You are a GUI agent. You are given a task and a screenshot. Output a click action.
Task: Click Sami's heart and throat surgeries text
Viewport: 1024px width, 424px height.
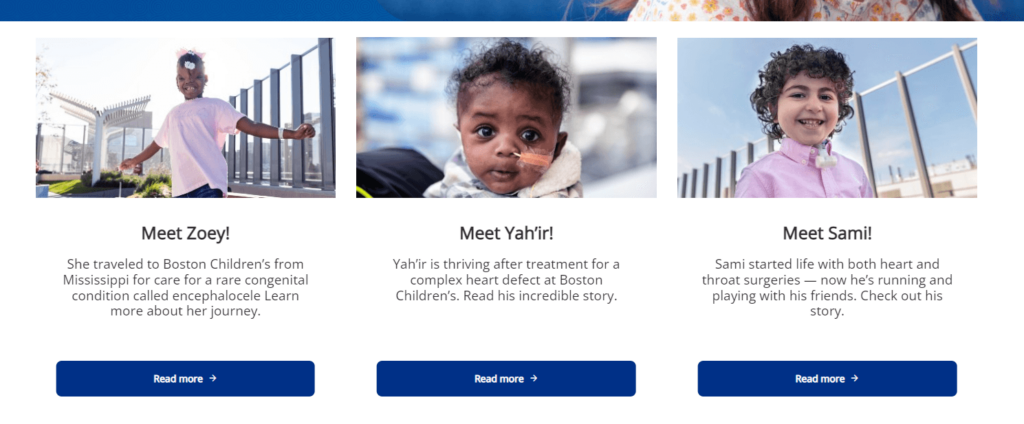coord(827,280)
